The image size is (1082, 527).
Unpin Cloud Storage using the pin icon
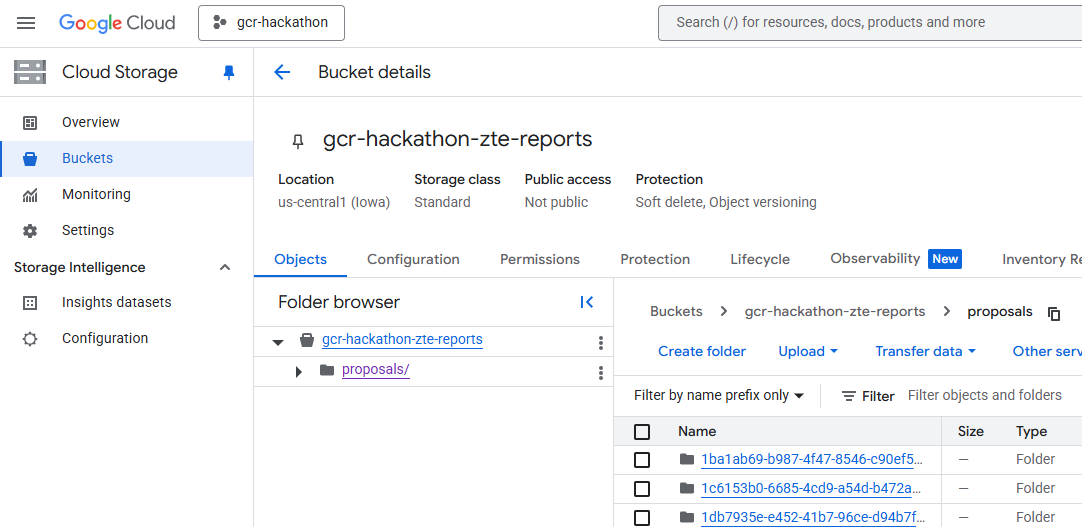coord(229,72)
